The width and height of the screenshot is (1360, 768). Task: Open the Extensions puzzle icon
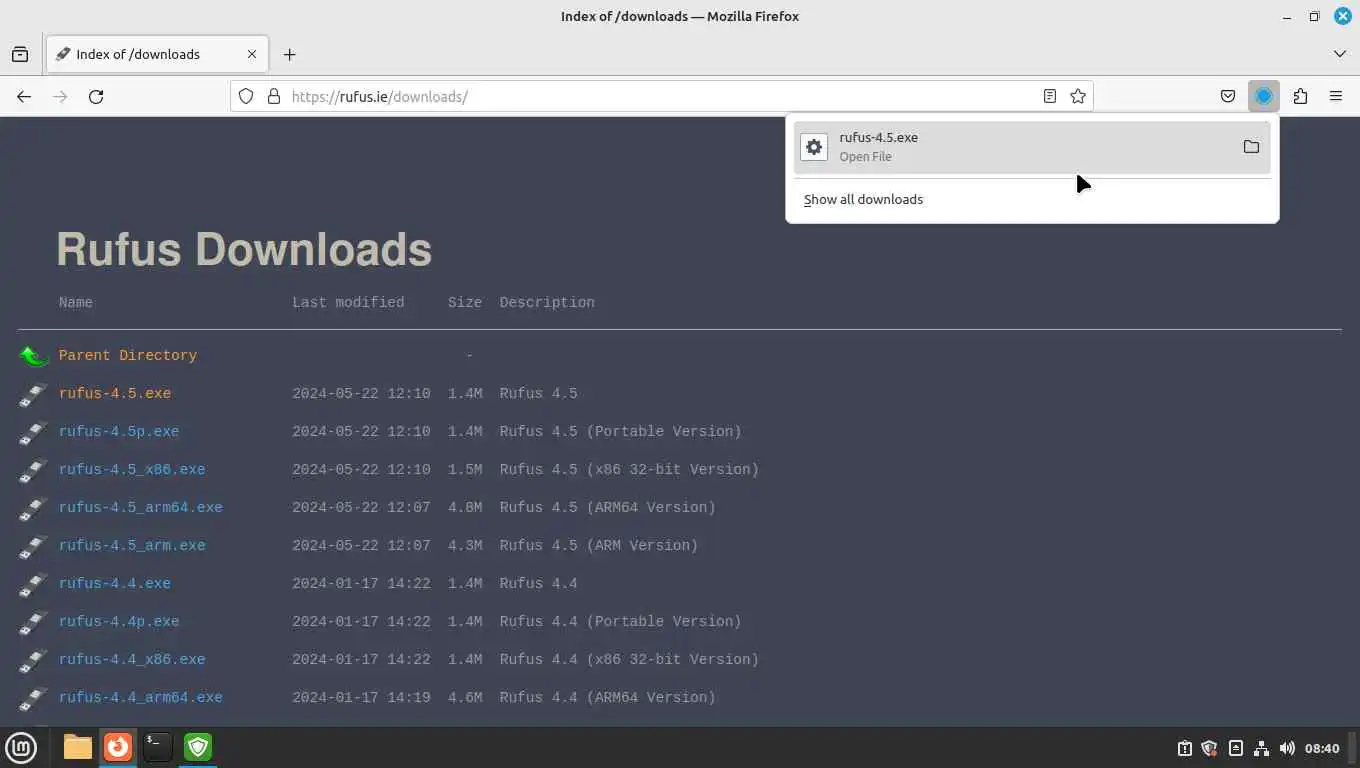pyautogui.click(x=1300, y=96)
